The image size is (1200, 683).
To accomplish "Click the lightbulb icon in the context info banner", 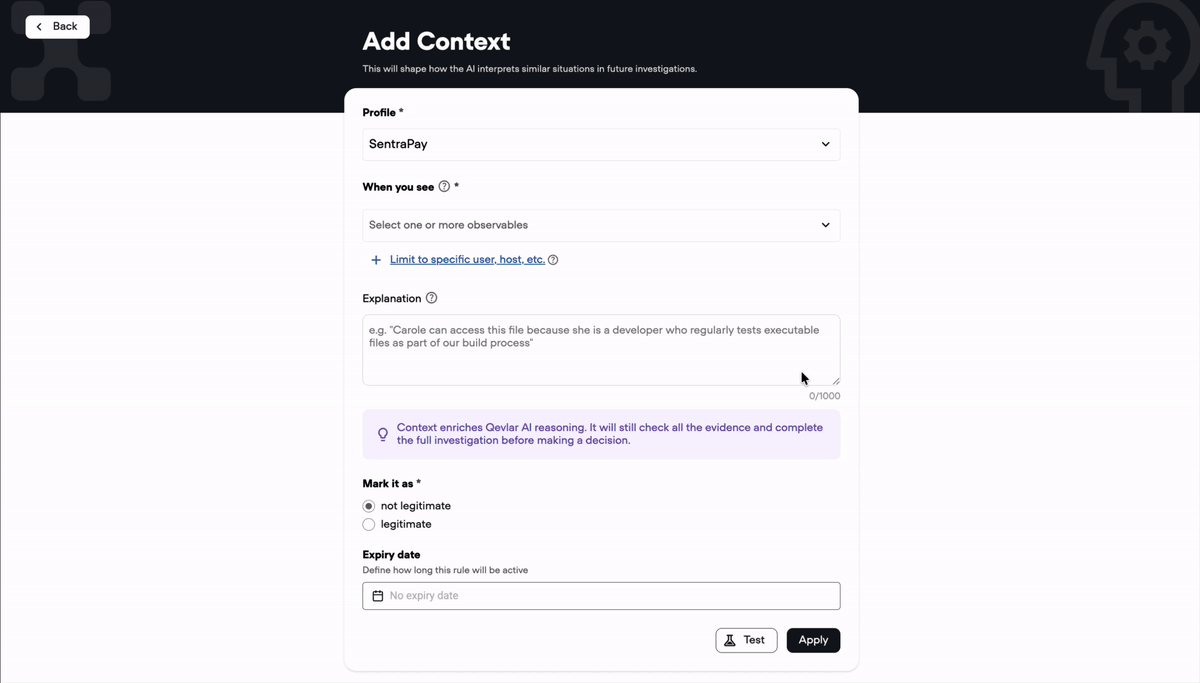I will click(x=383, y=434).
